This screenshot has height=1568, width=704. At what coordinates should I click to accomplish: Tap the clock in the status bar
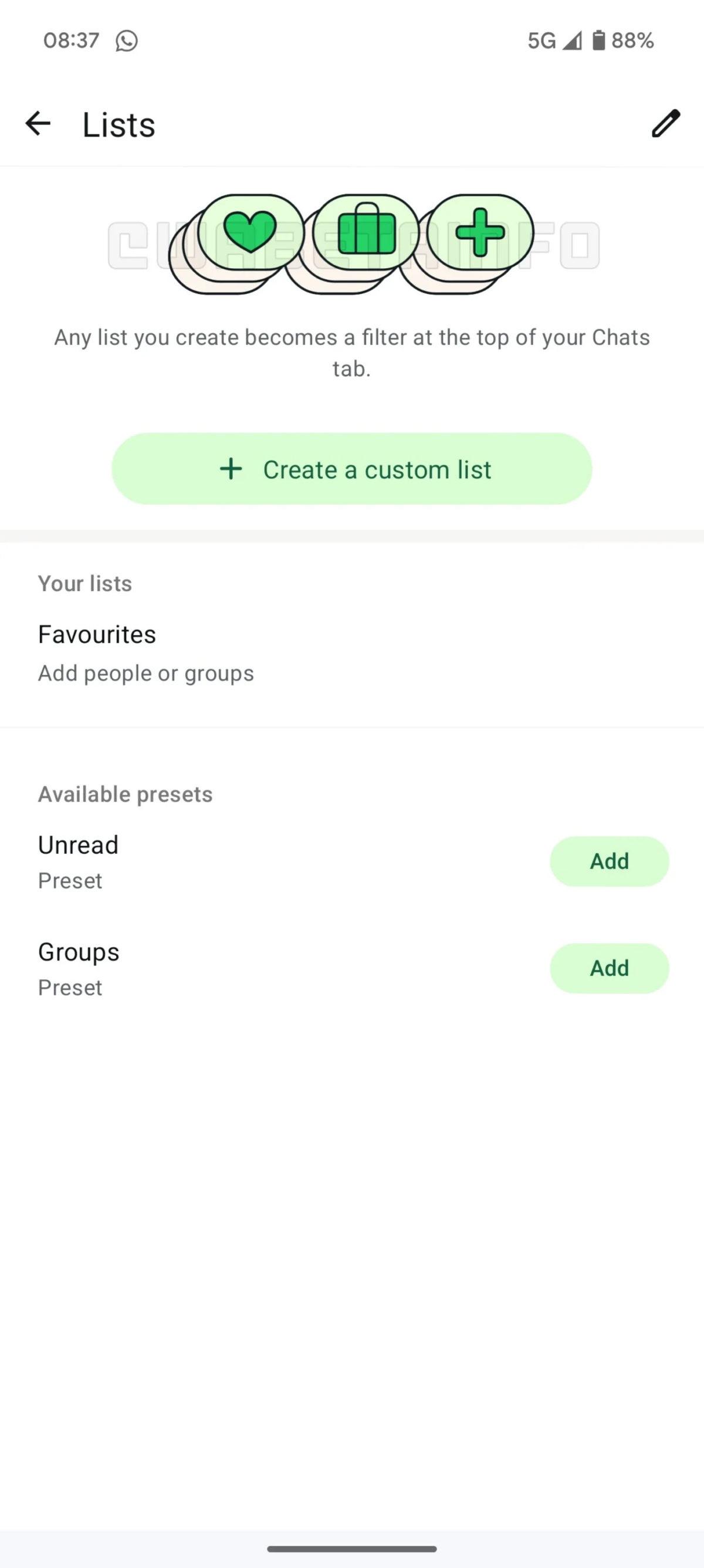pos(71,40)
